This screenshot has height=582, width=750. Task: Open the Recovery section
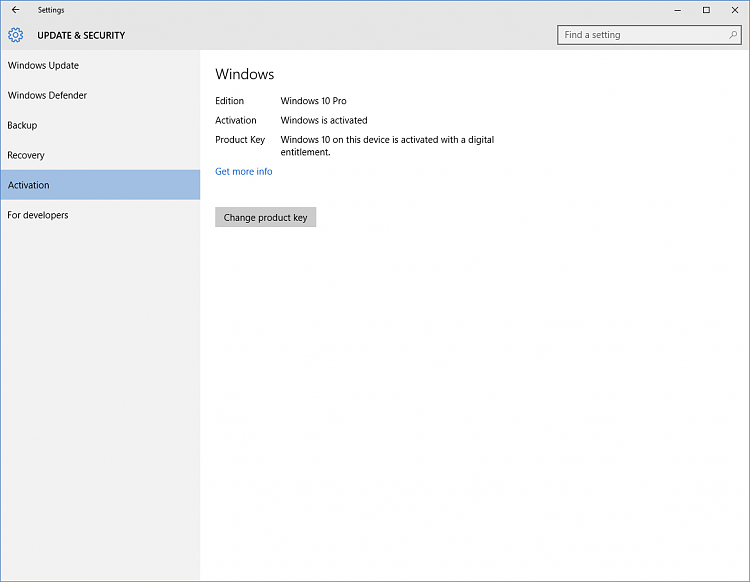[x=100, y=155]
